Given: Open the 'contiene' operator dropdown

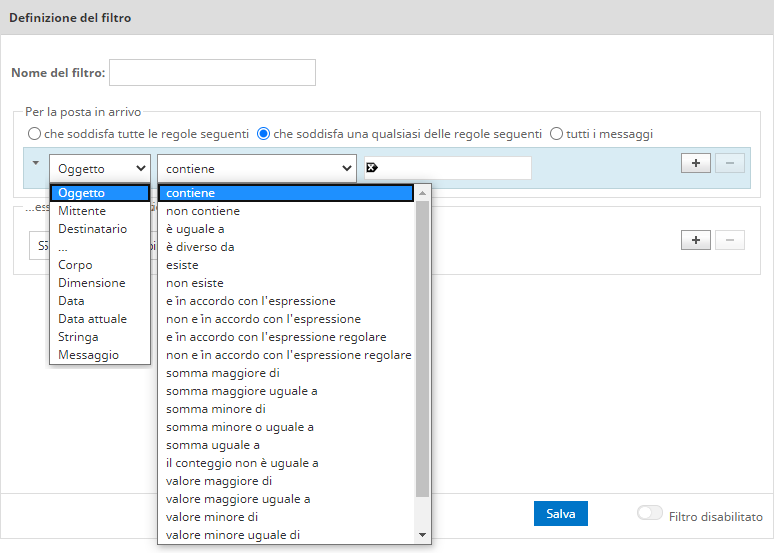Looking at the screenshot, I should (x=257, y=169).
